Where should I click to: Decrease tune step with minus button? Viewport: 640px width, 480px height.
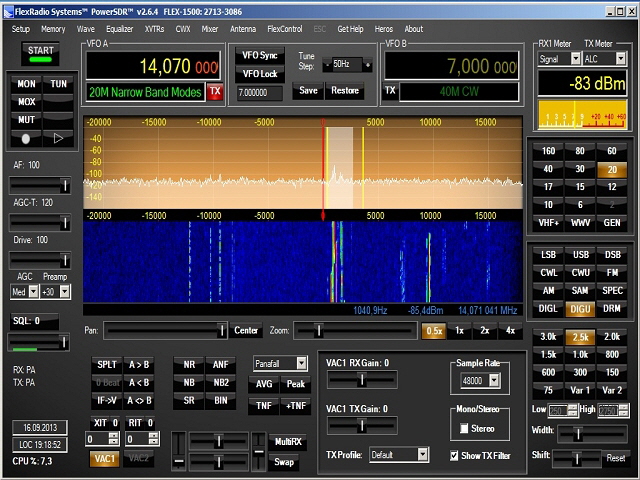327,64
